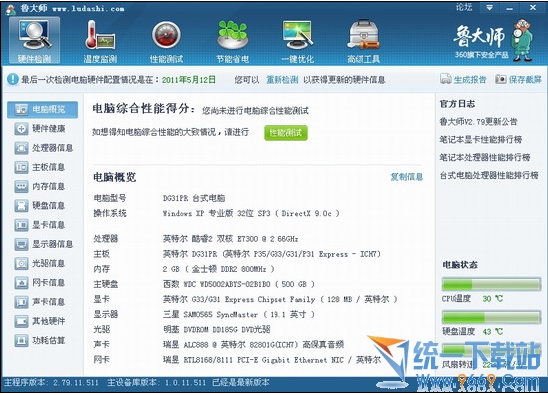548x395 pixels.
Task: Click the 一键优化 monitor icon
Action: [x=298, y=34]
